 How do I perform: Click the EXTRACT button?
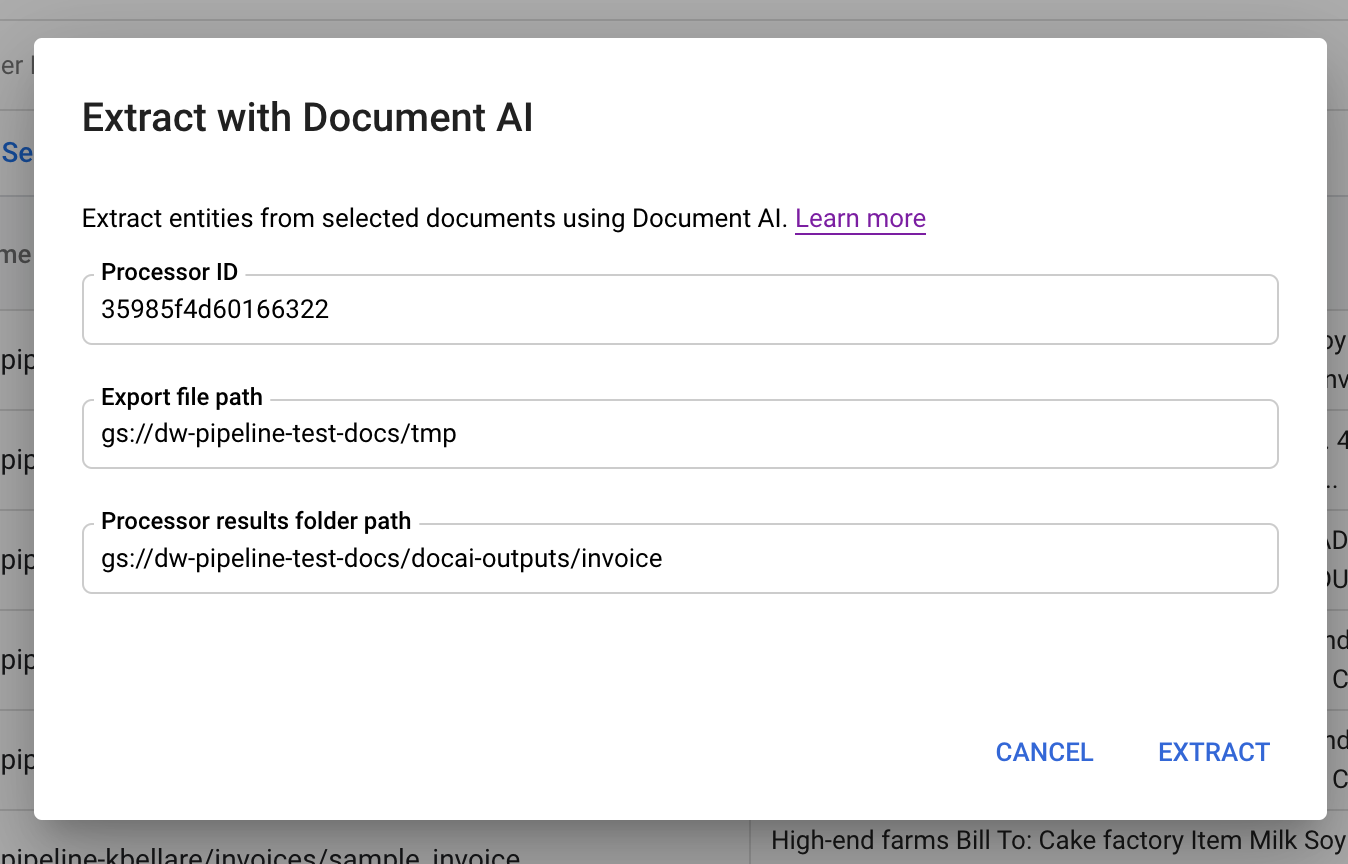(1213, 752)
